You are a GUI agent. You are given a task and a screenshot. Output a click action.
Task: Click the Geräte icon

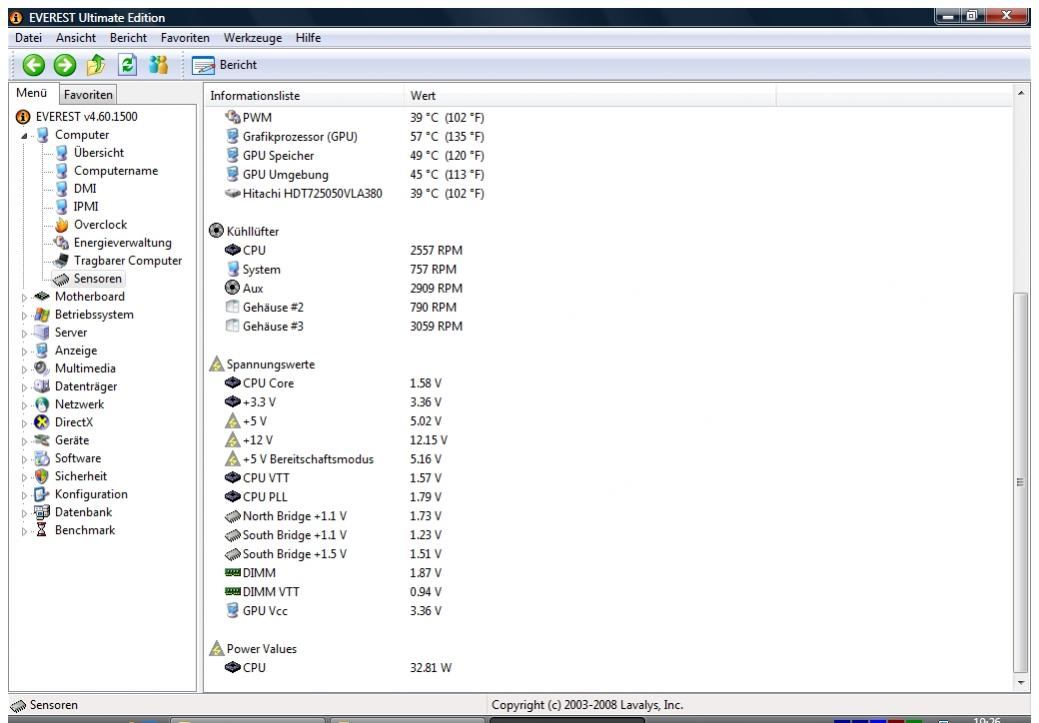(42, 440)
